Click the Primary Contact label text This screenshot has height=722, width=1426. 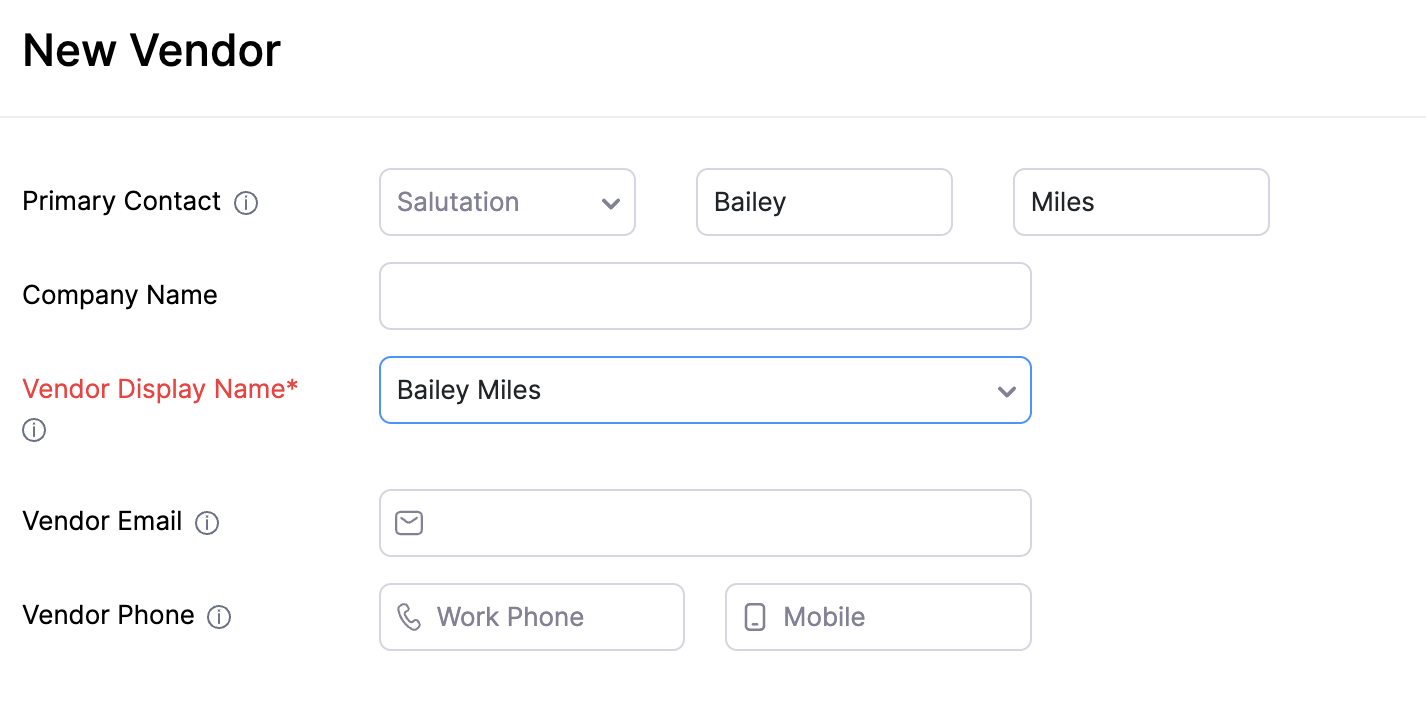coord(121,201)
